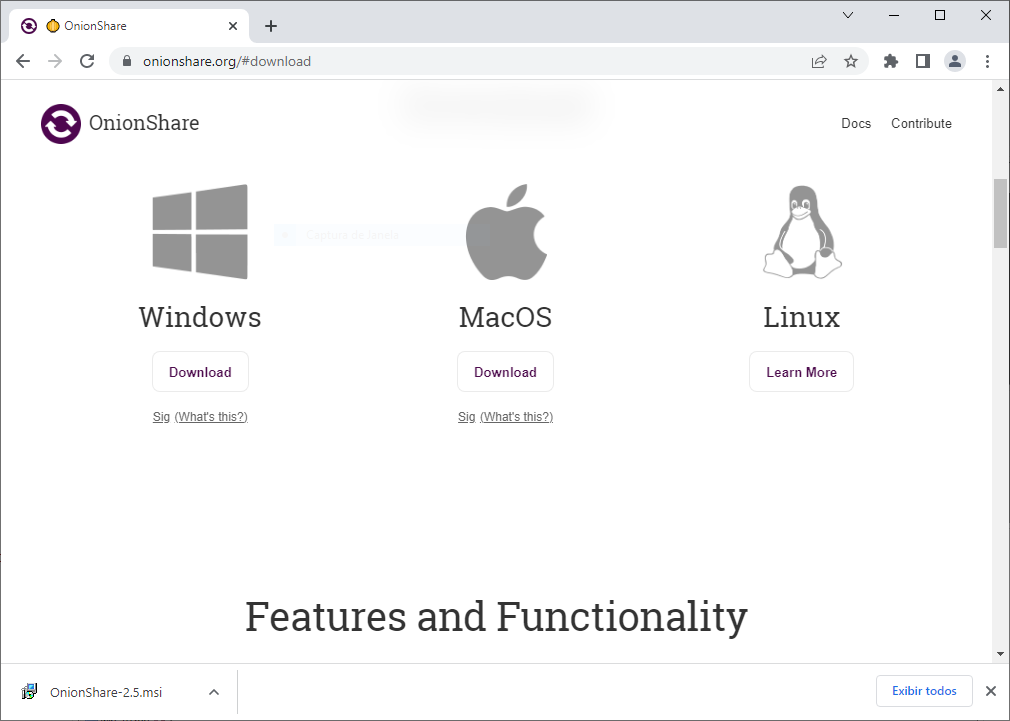The width and height of the screenshot is (1010, 721).
Task: Close the downloads bar
Action: pos(991,691)
